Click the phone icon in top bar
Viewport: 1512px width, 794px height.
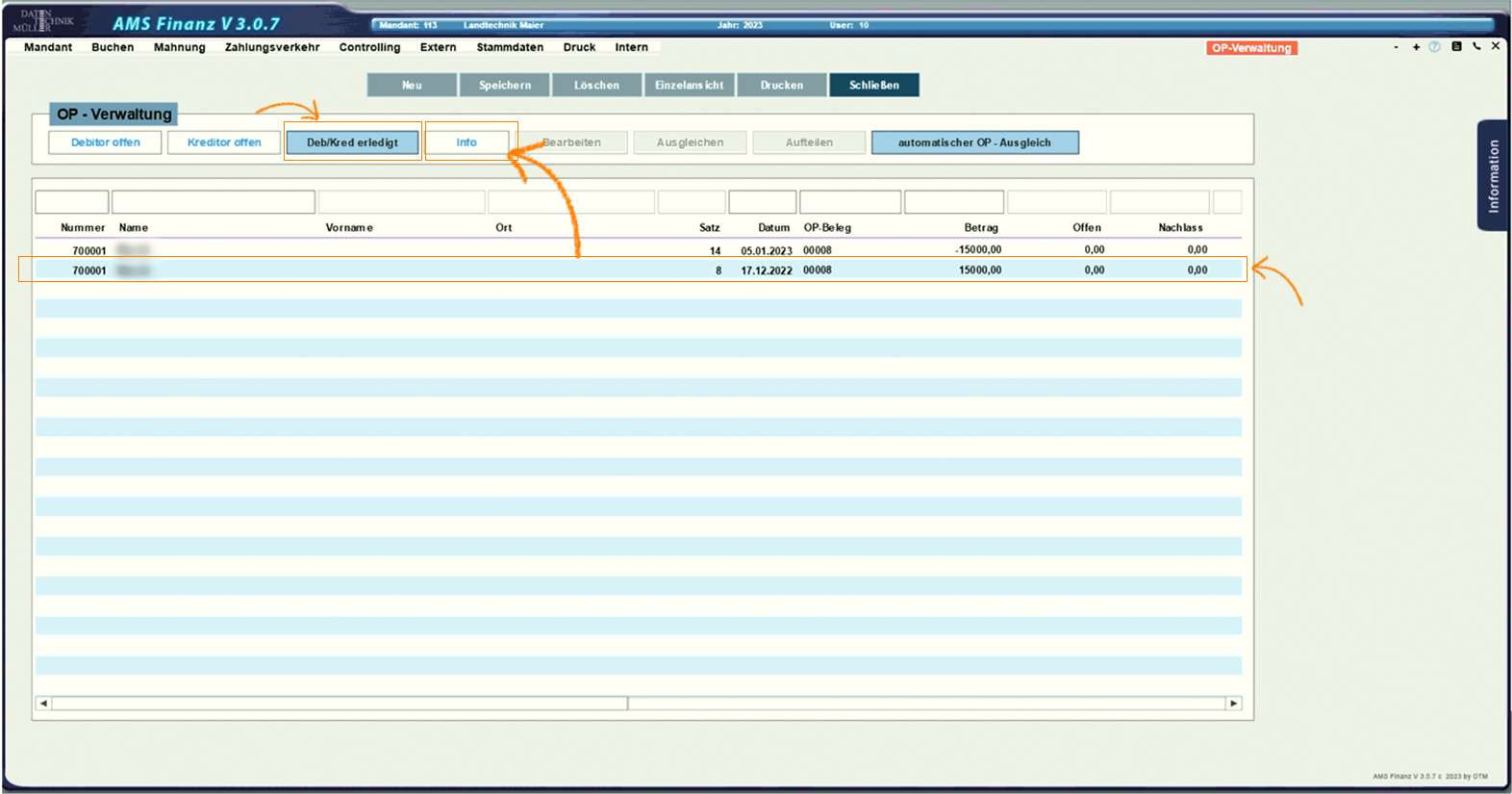pyautogui.click(x=1476, y=46)
